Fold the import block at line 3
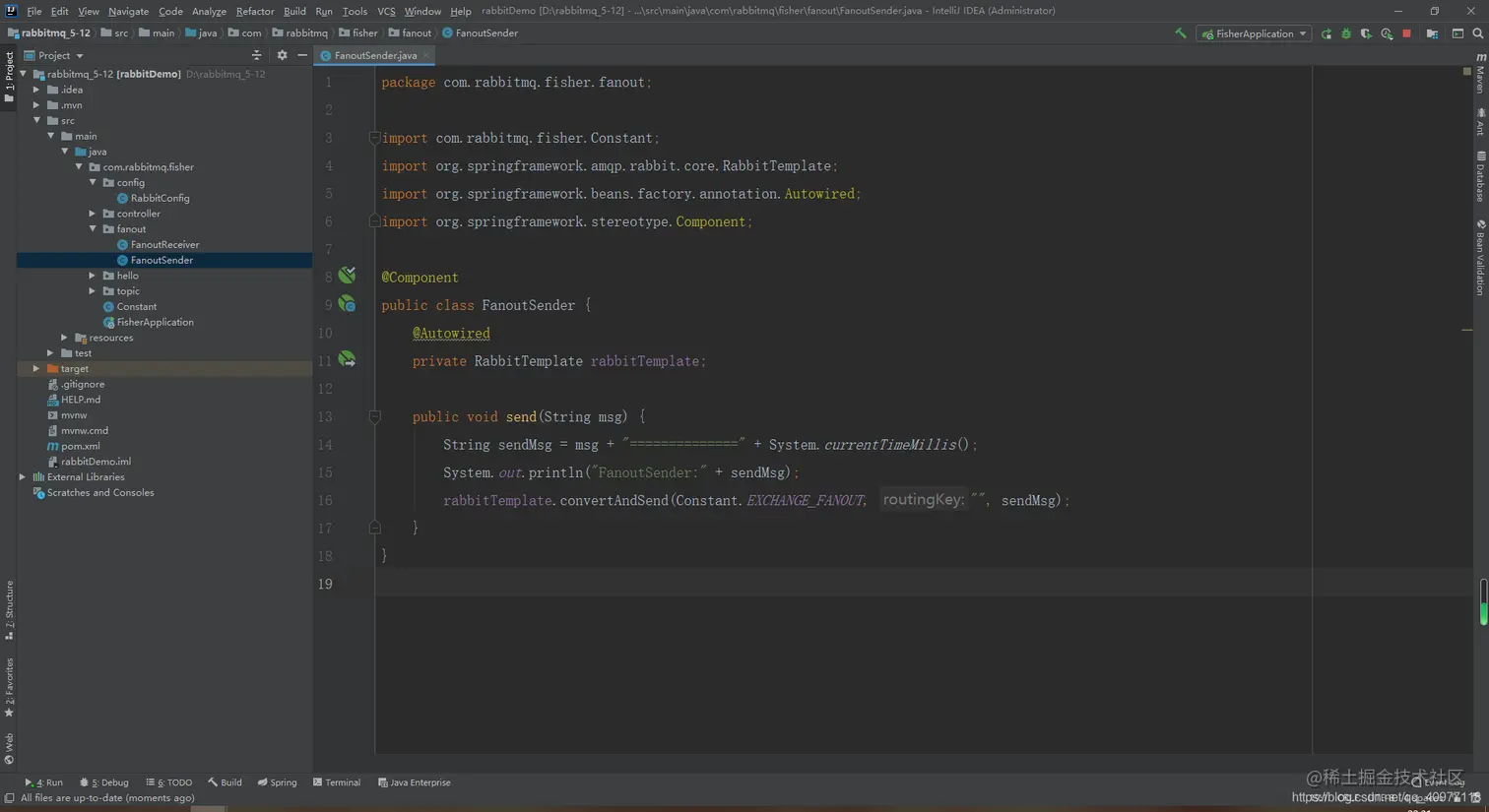The width and height of the screenshot is (1489, 812). click(375, 138)
